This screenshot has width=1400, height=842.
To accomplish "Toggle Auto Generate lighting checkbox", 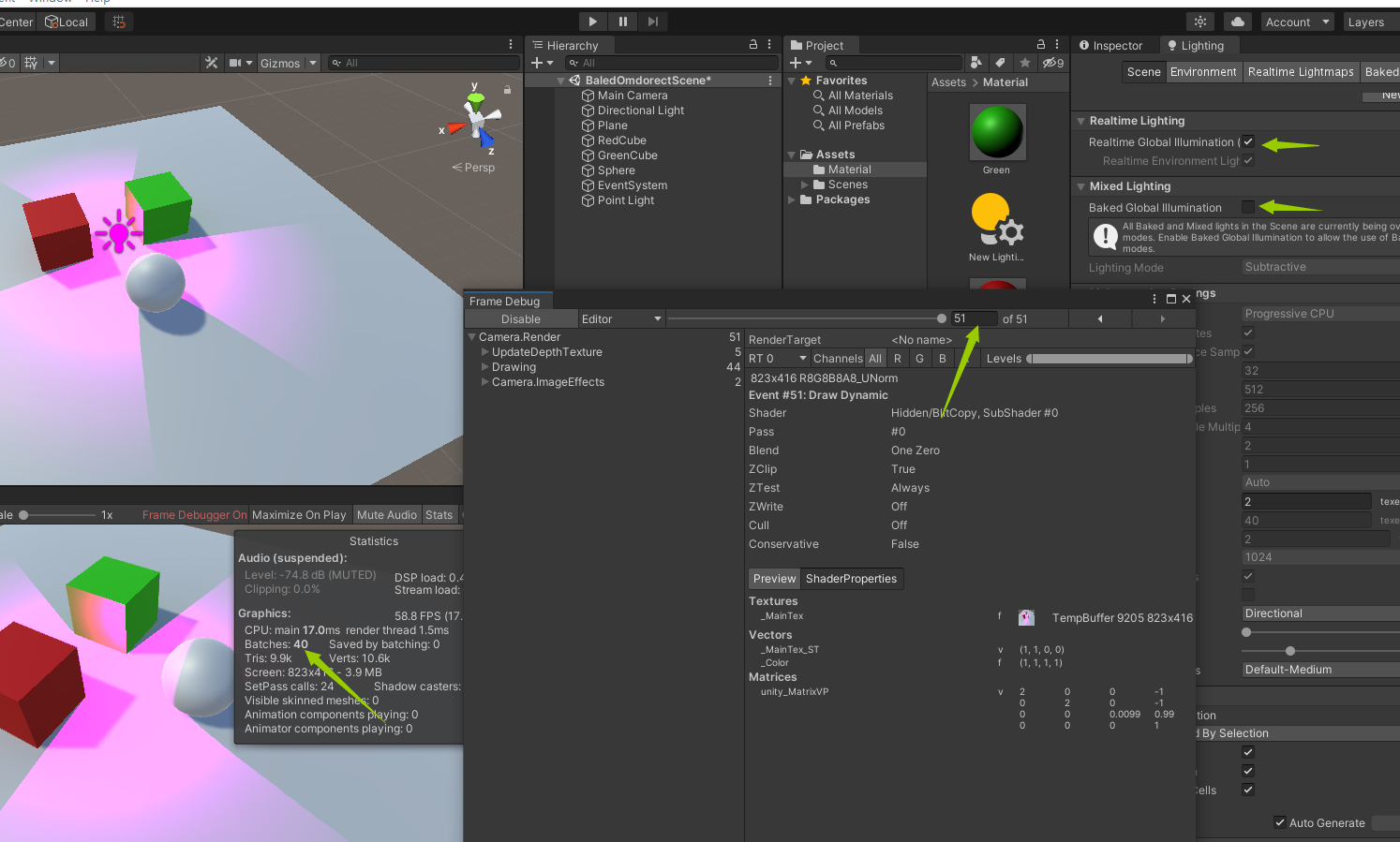I will [1280, 822].
